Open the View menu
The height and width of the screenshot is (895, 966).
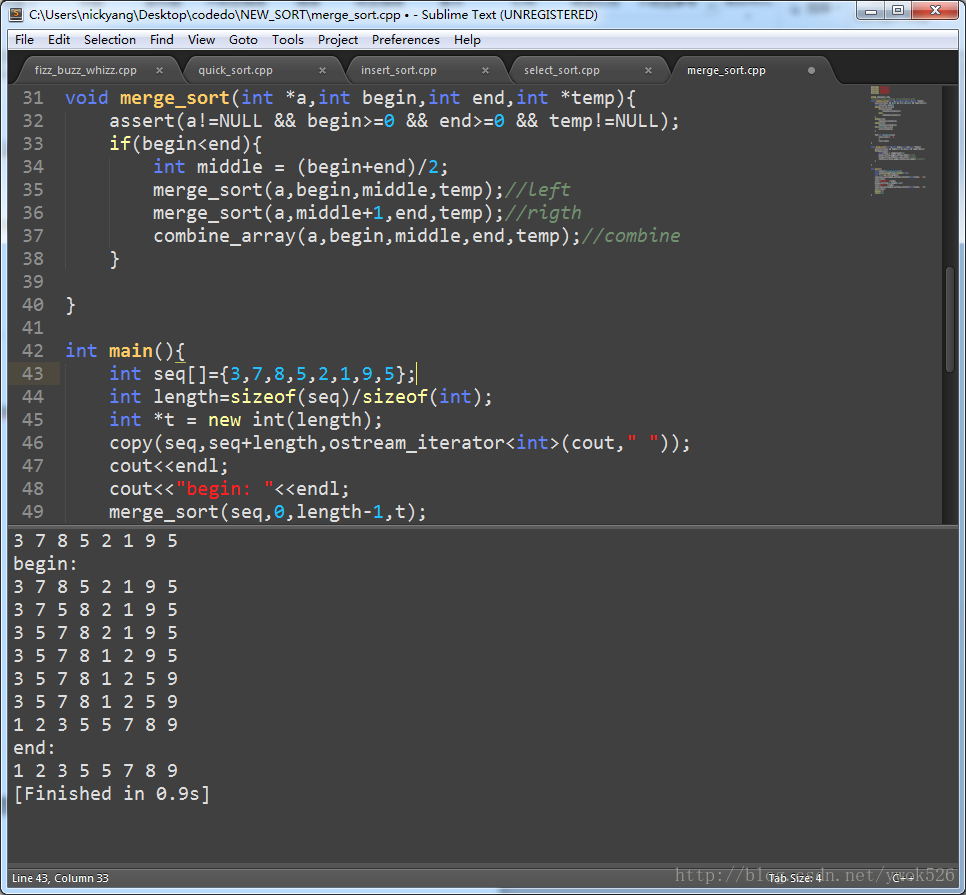[201, 39]
